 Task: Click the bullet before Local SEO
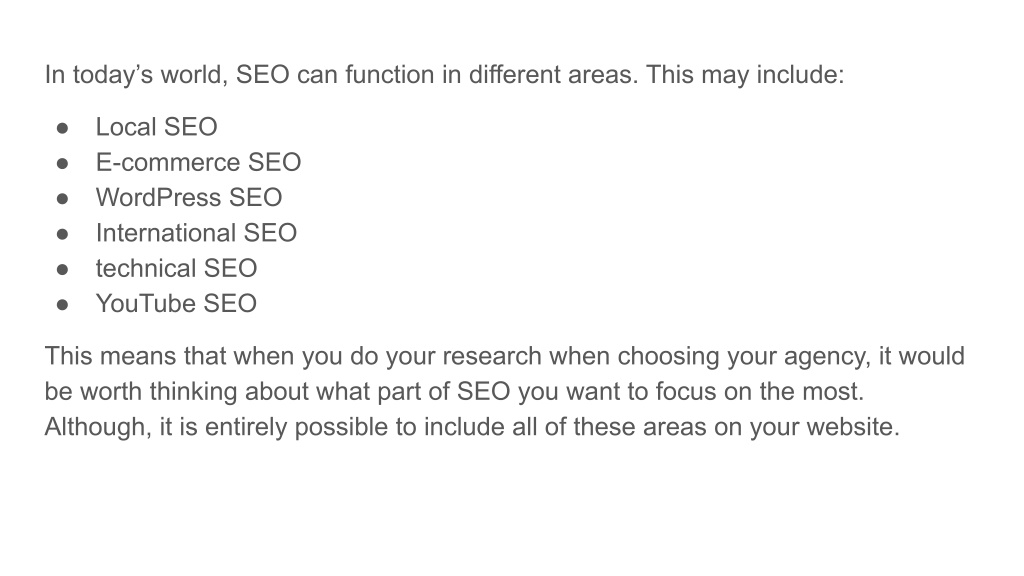point(63,128)
